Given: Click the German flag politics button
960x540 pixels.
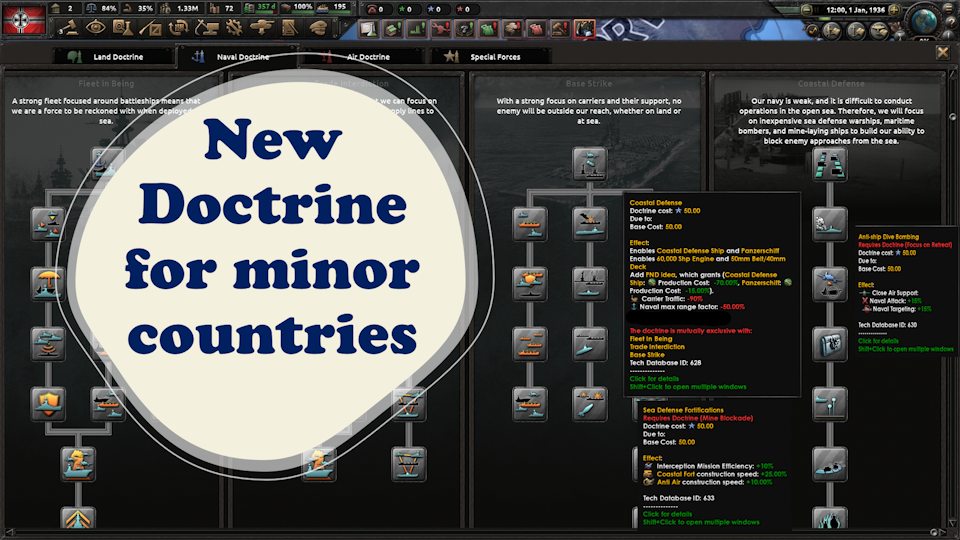Looking at the screenshot, I should click(x=24, y=19).
